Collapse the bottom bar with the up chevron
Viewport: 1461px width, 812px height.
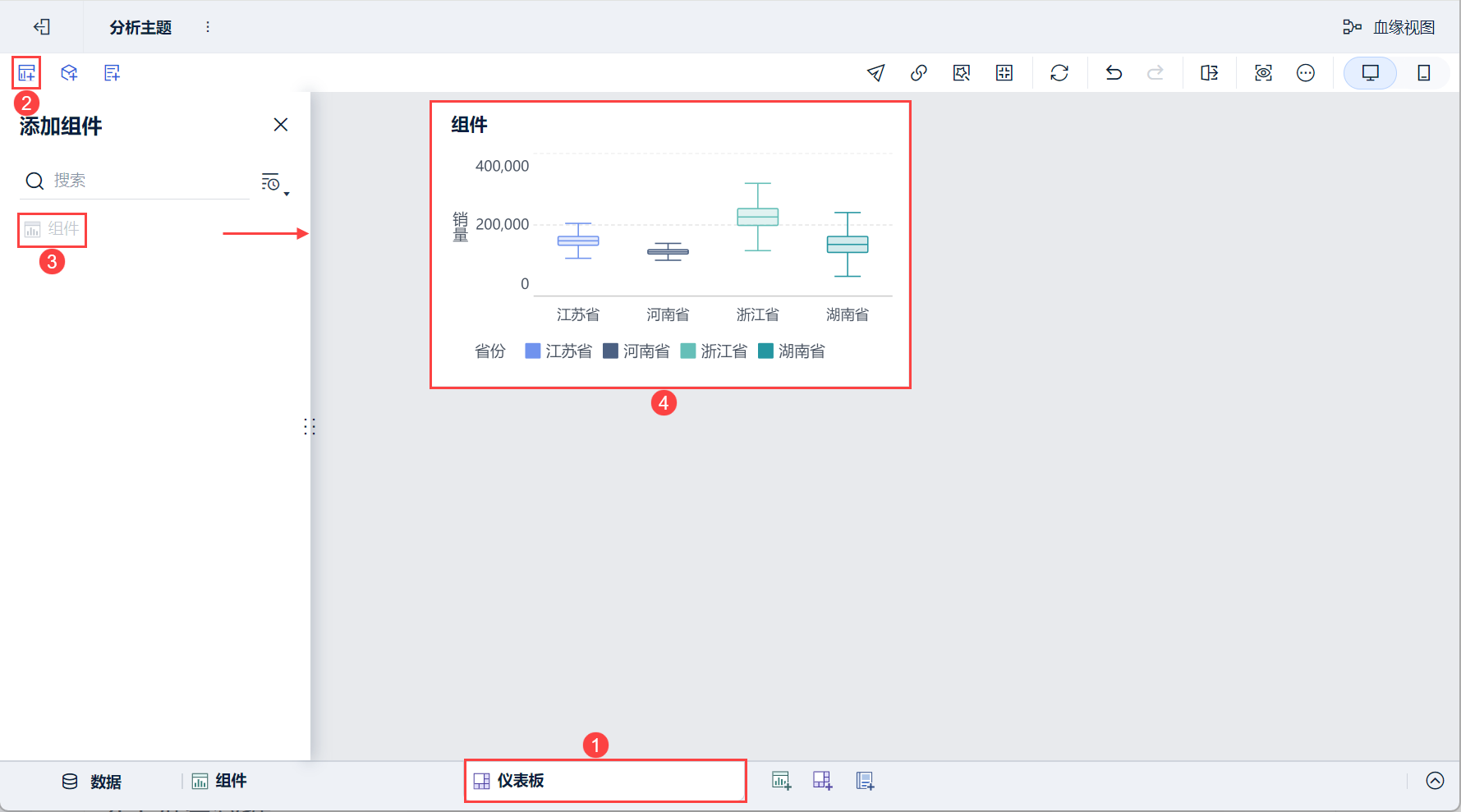[1435, 781]
